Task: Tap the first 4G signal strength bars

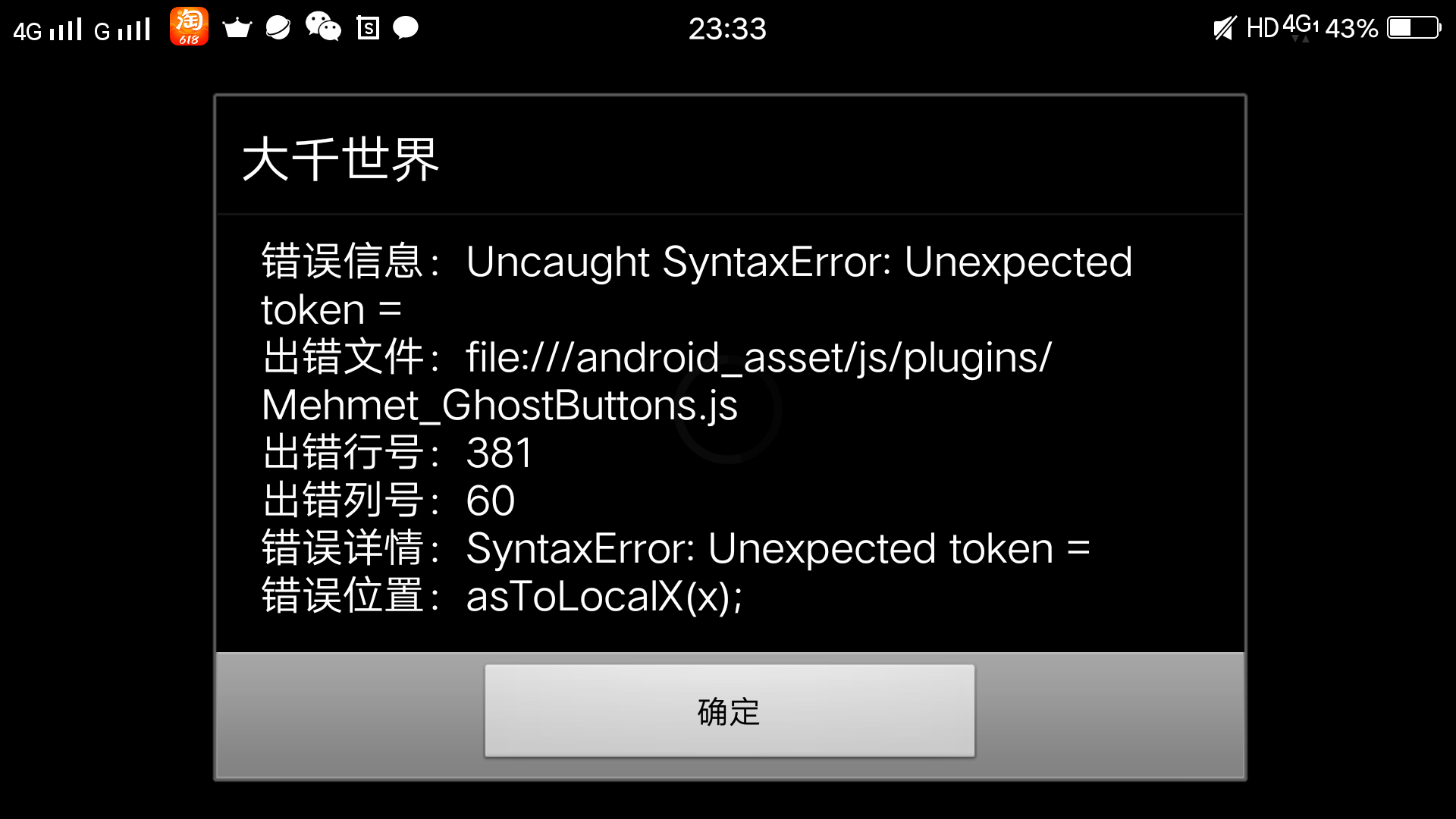Action: [x=48, y=30]
